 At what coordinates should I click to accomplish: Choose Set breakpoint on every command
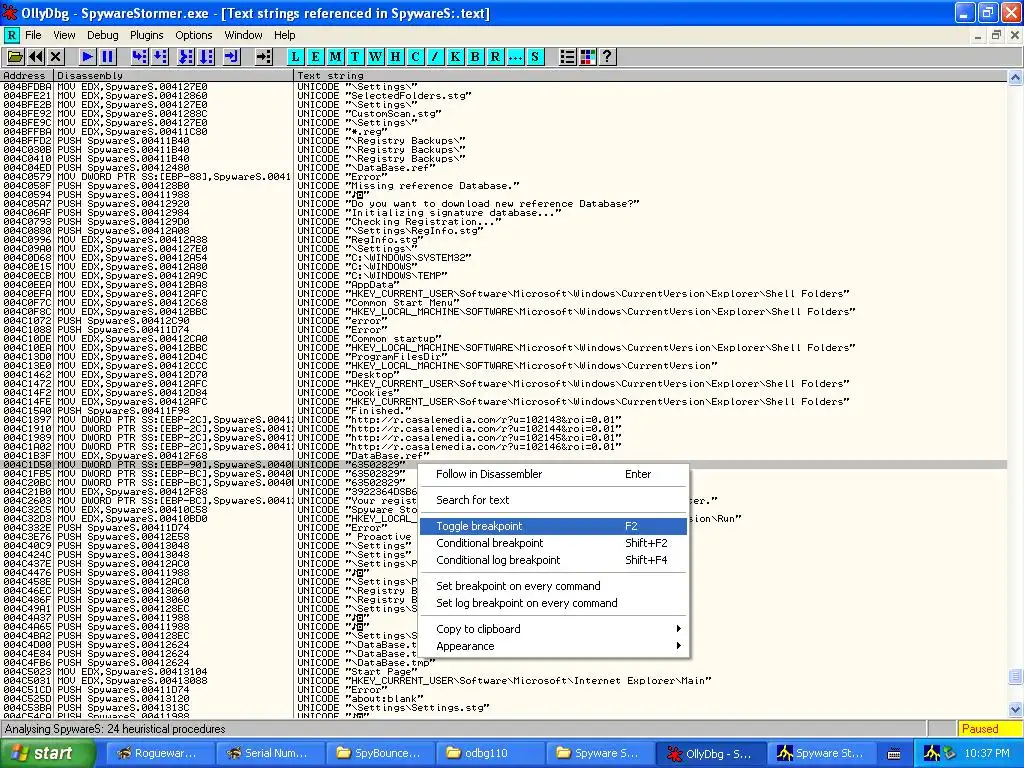point(553,586)
